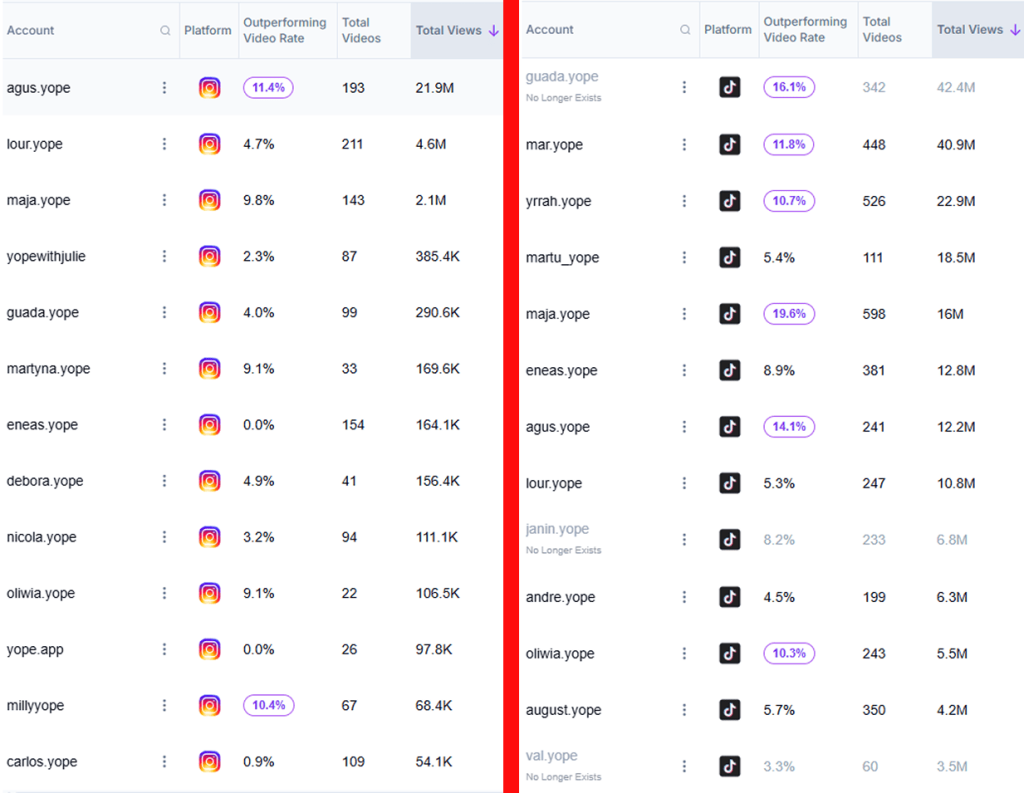Open the martyna.yope account link
This screenshot has width=1024, height=793.
(48, 369)
